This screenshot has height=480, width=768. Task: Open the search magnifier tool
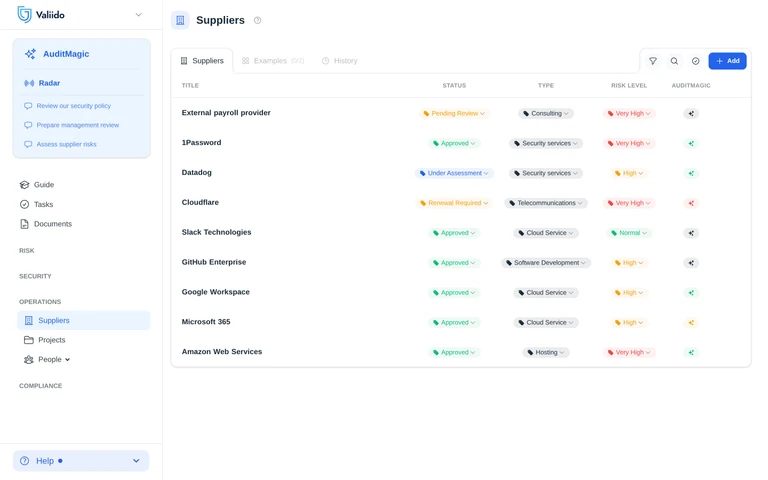674,61
